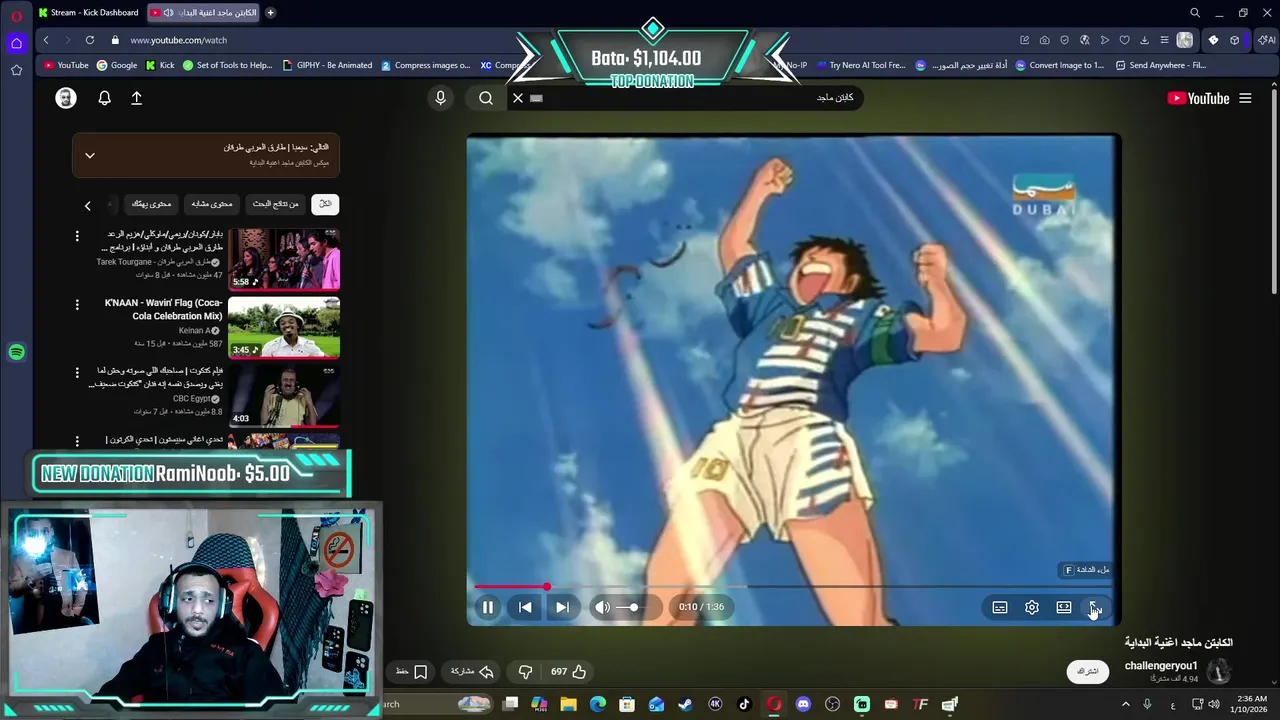
Task: Switch to Stream - Kick Dashboard tab
Action: 88,13
